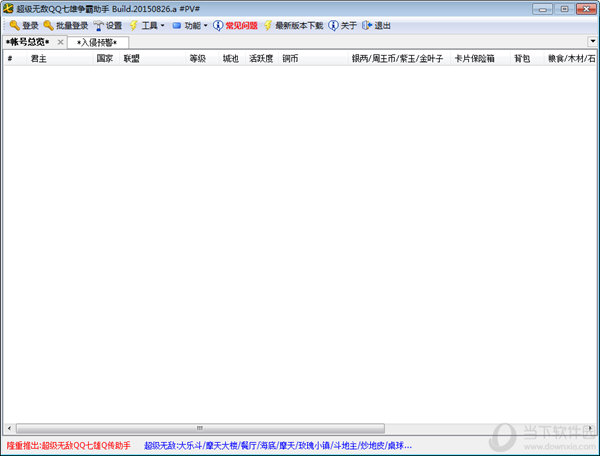The image size is (600, 456).
Task: Click the blue folder icon beside 功能
Action: tap(176, 26)
